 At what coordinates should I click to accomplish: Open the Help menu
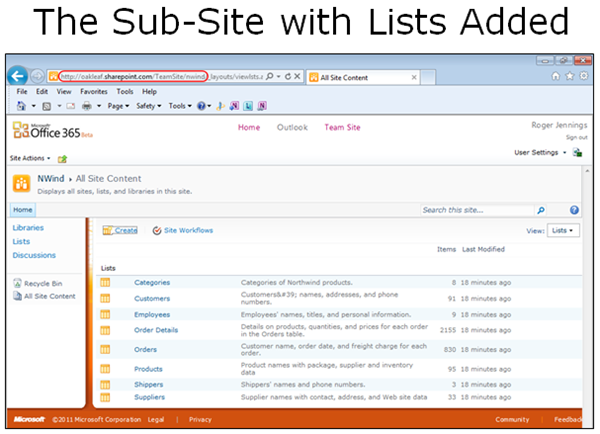pos(149,91)
